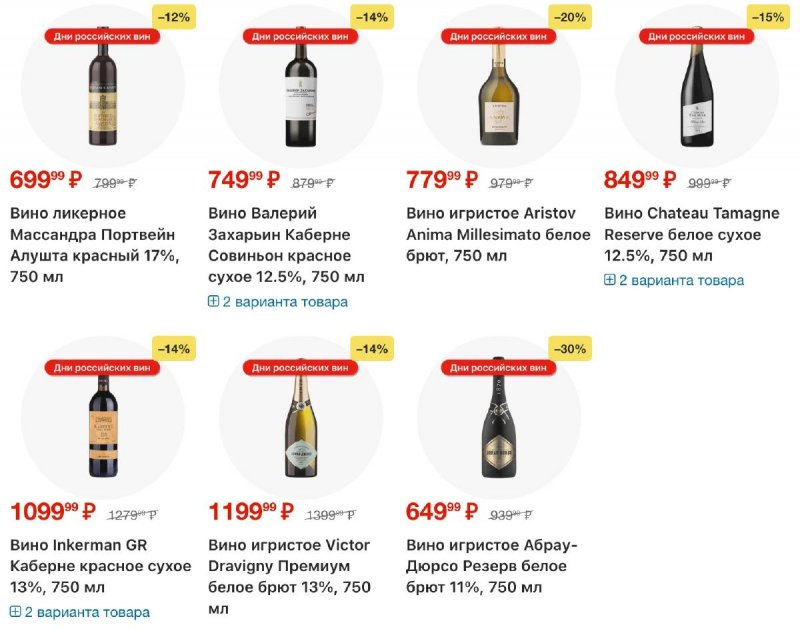Image resolution: width=800 pixels, height=629 pixels.
Task: Click the −20% discount badge on Aristov
Action: tap(570, 17)
